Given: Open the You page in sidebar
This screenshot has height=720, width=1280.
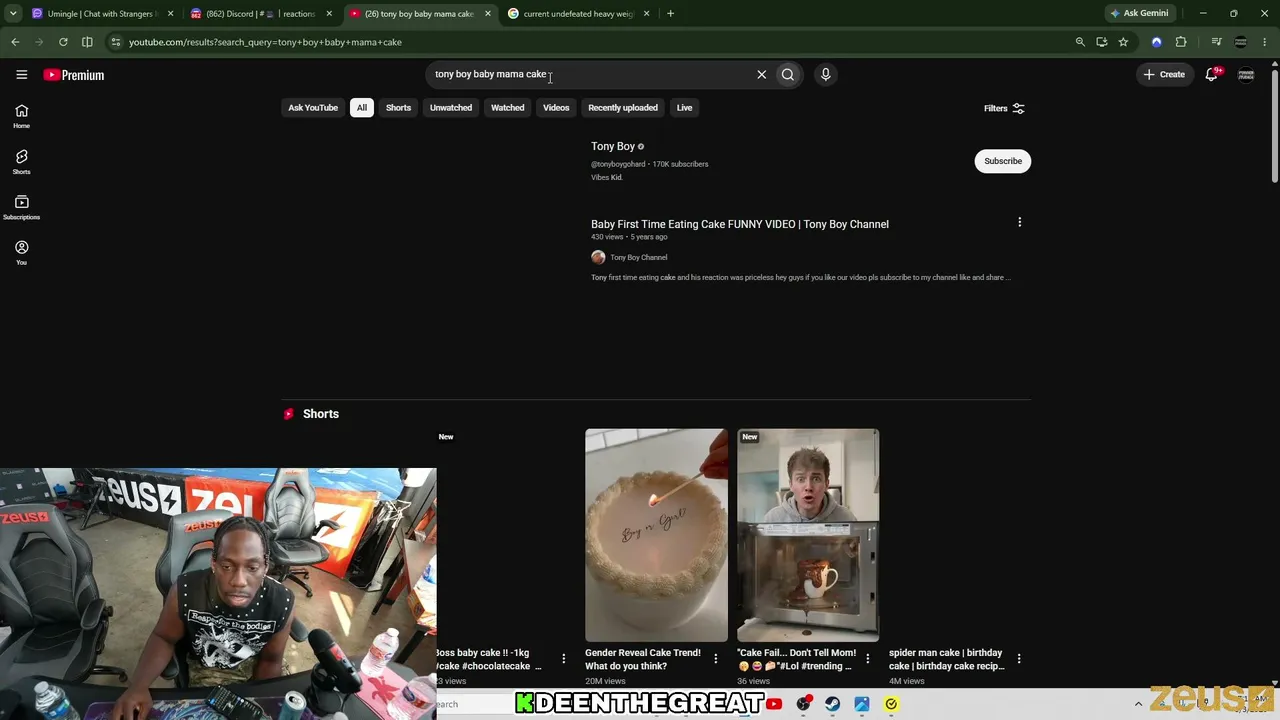Looking at the screenshot, I should pyautogui.click(x=21, y=252).
